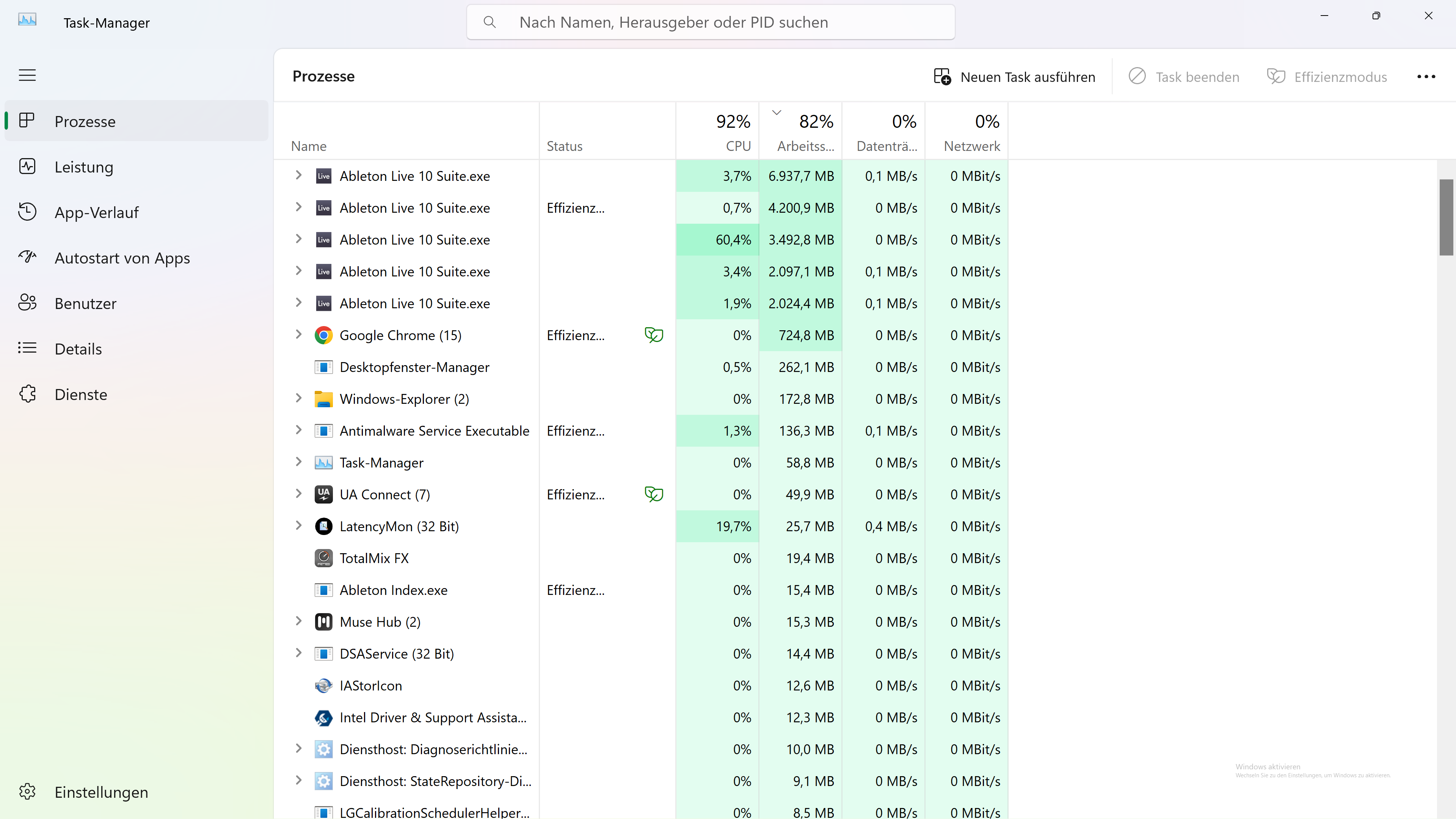Click the Dienste services icon

27,394
